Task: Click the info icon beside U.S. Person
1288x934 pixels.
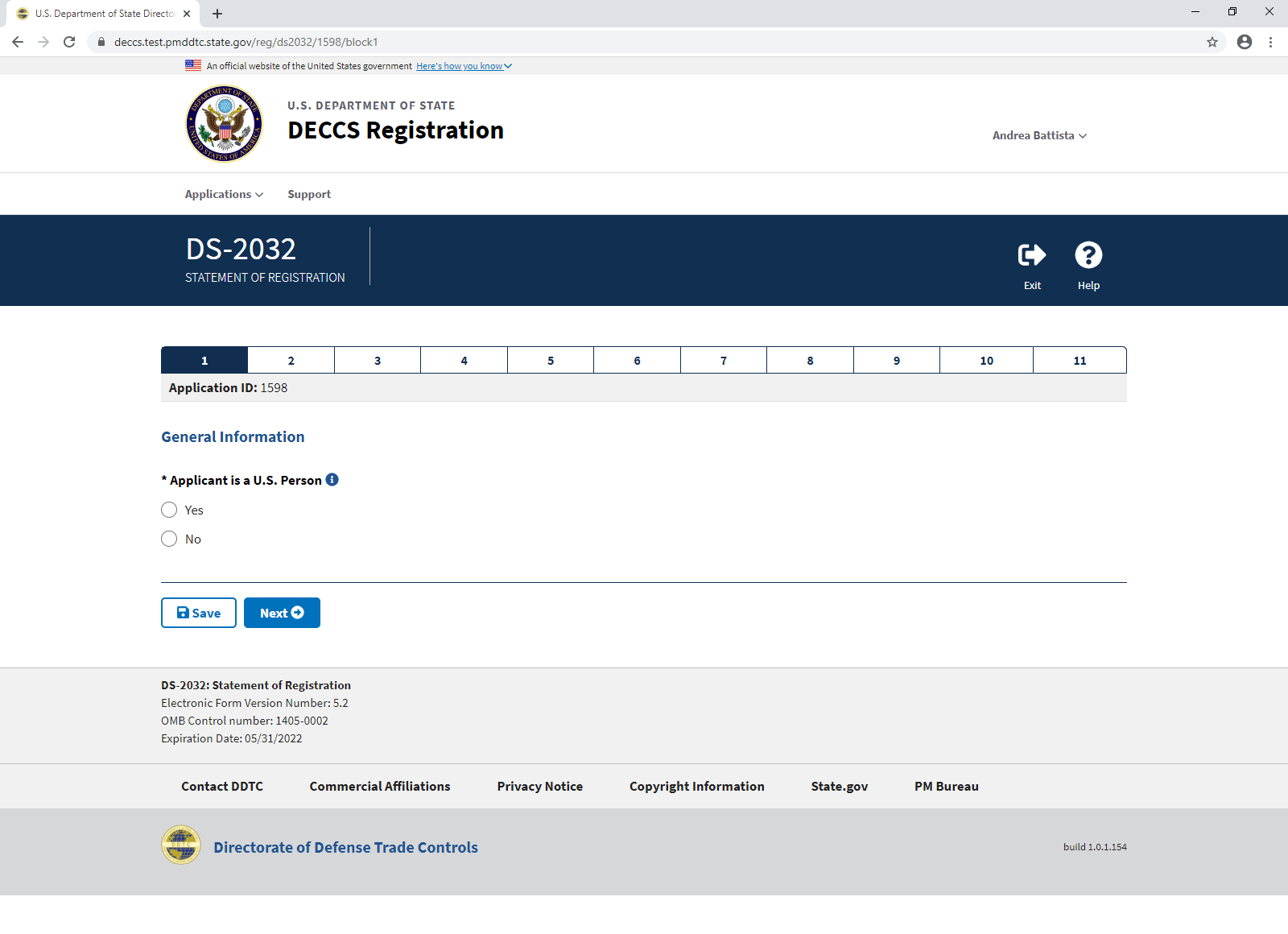Action: [x=332, y=480]
